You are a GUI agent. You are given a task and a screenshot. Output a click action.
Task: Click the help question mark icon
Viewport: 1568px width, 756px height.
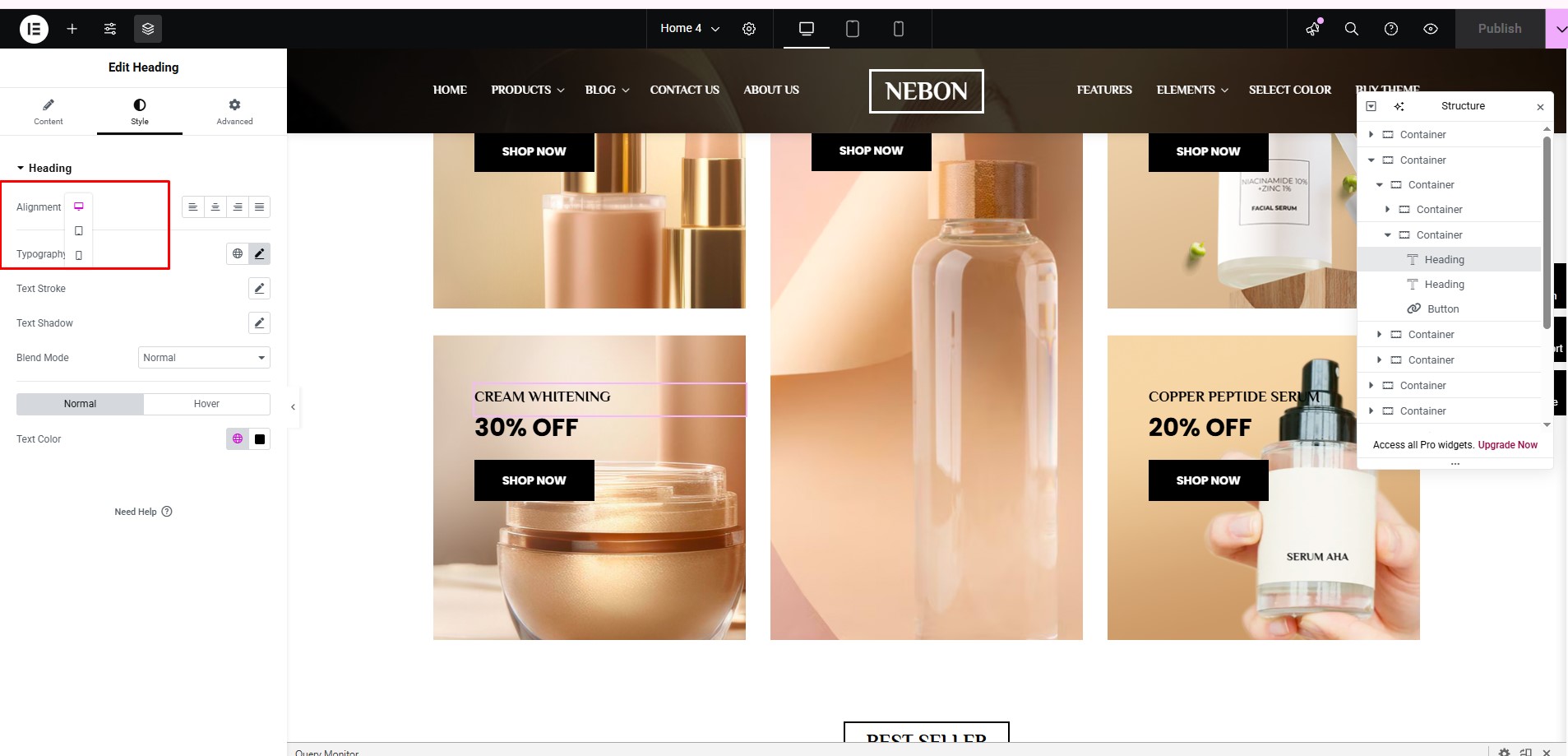pos(1391,29)
